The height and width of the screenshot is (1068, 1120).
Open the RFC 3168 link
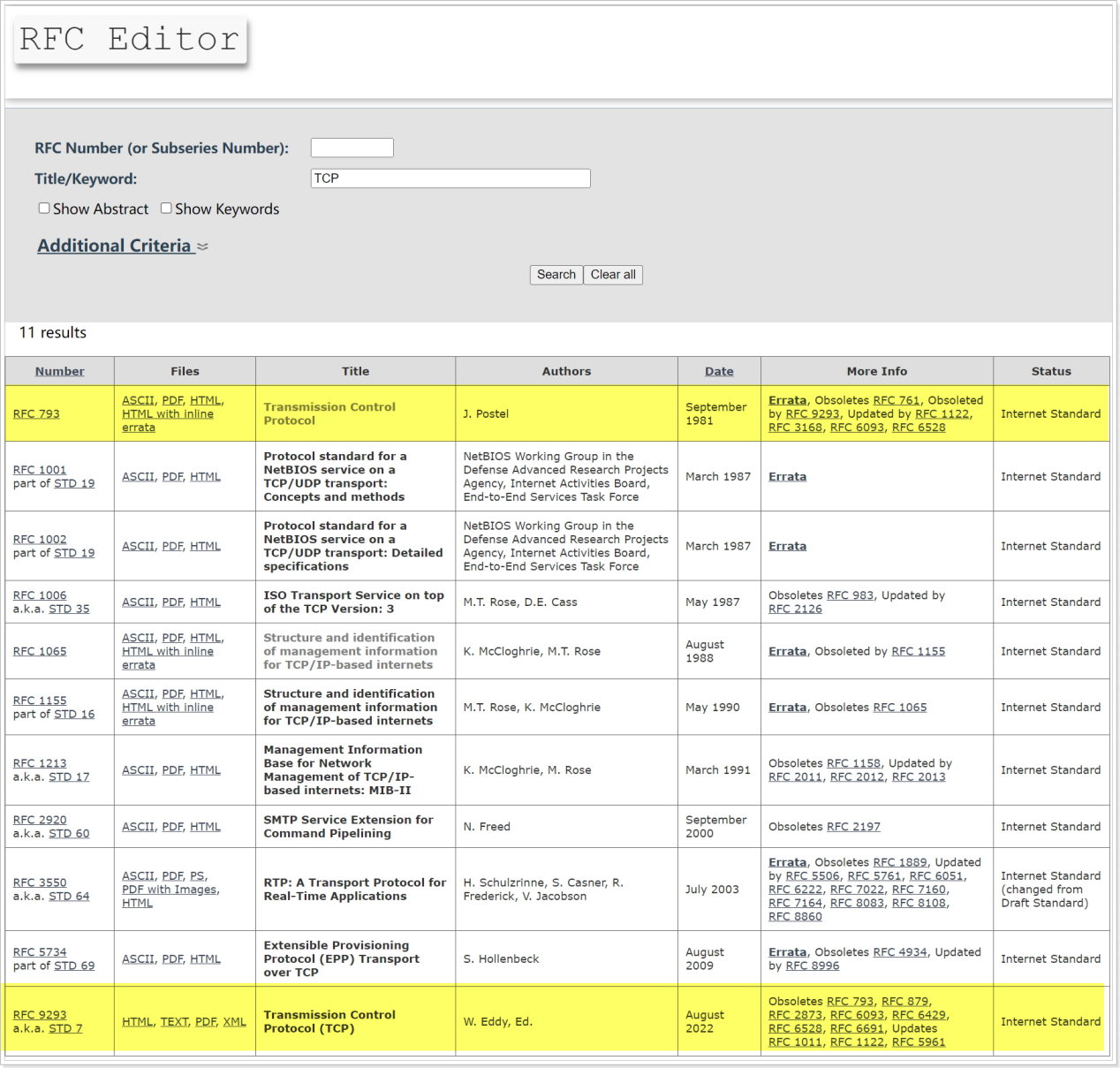point(795,428)
